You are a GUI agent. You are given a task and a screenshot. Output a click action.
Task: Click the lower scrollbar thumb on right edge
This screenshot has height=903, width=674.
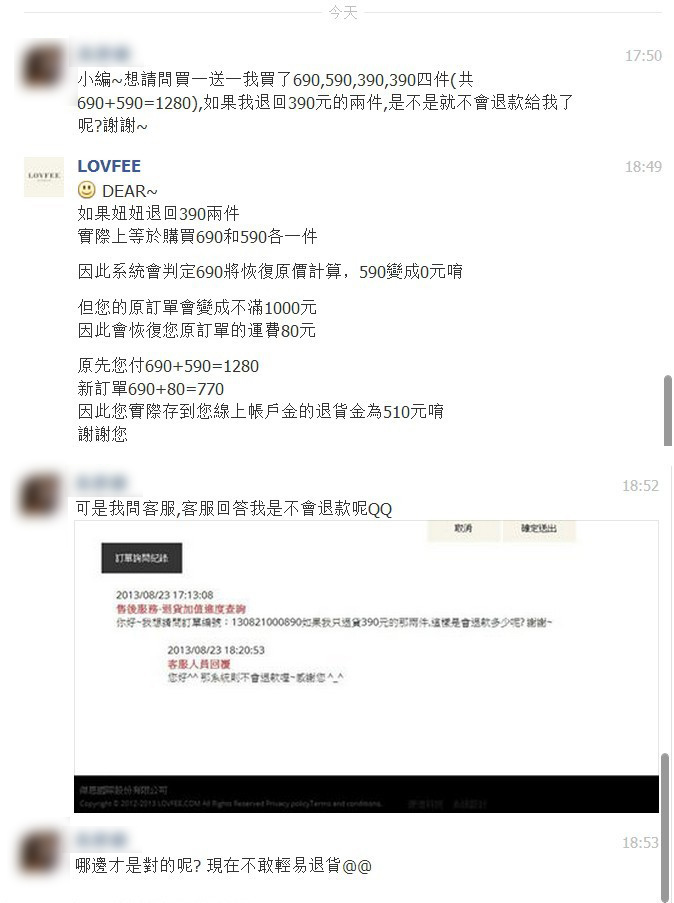(x=666, y=826)
